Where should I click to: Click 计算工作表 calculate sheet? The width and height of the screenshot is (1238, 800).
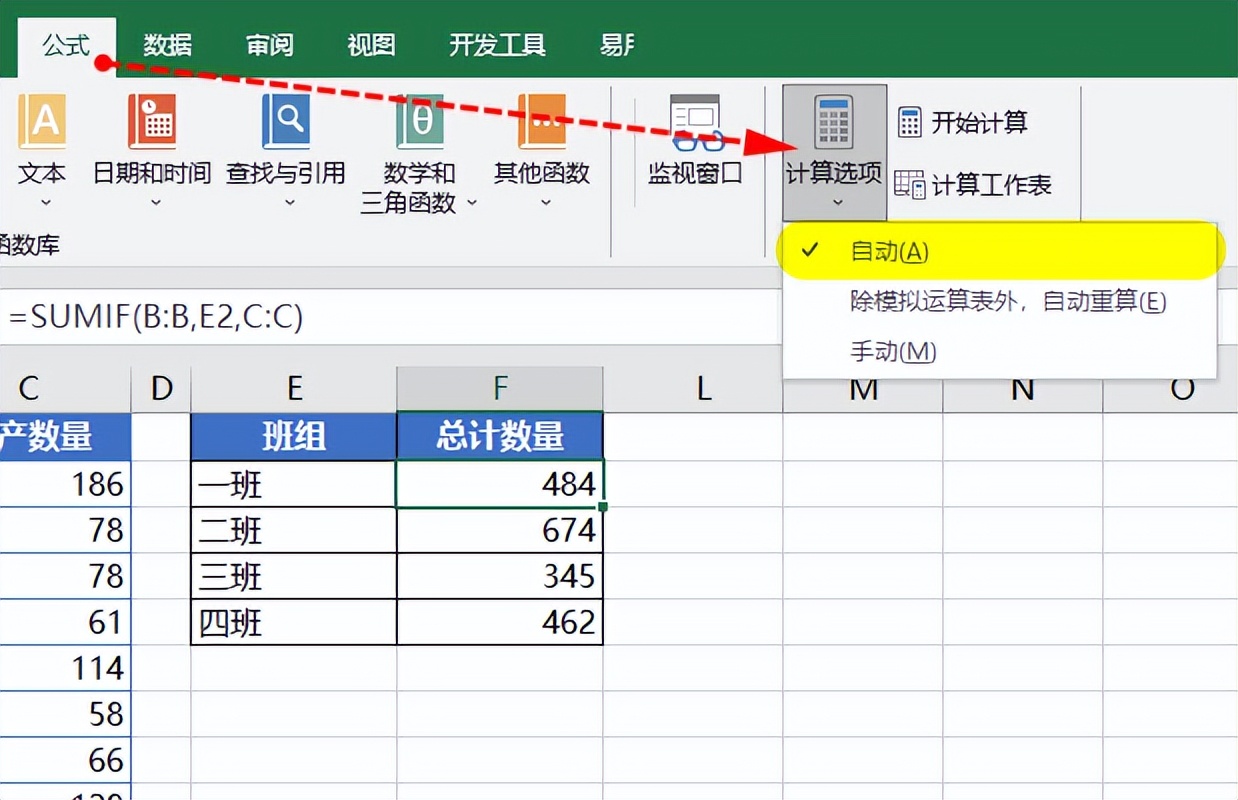coord(973,185)
